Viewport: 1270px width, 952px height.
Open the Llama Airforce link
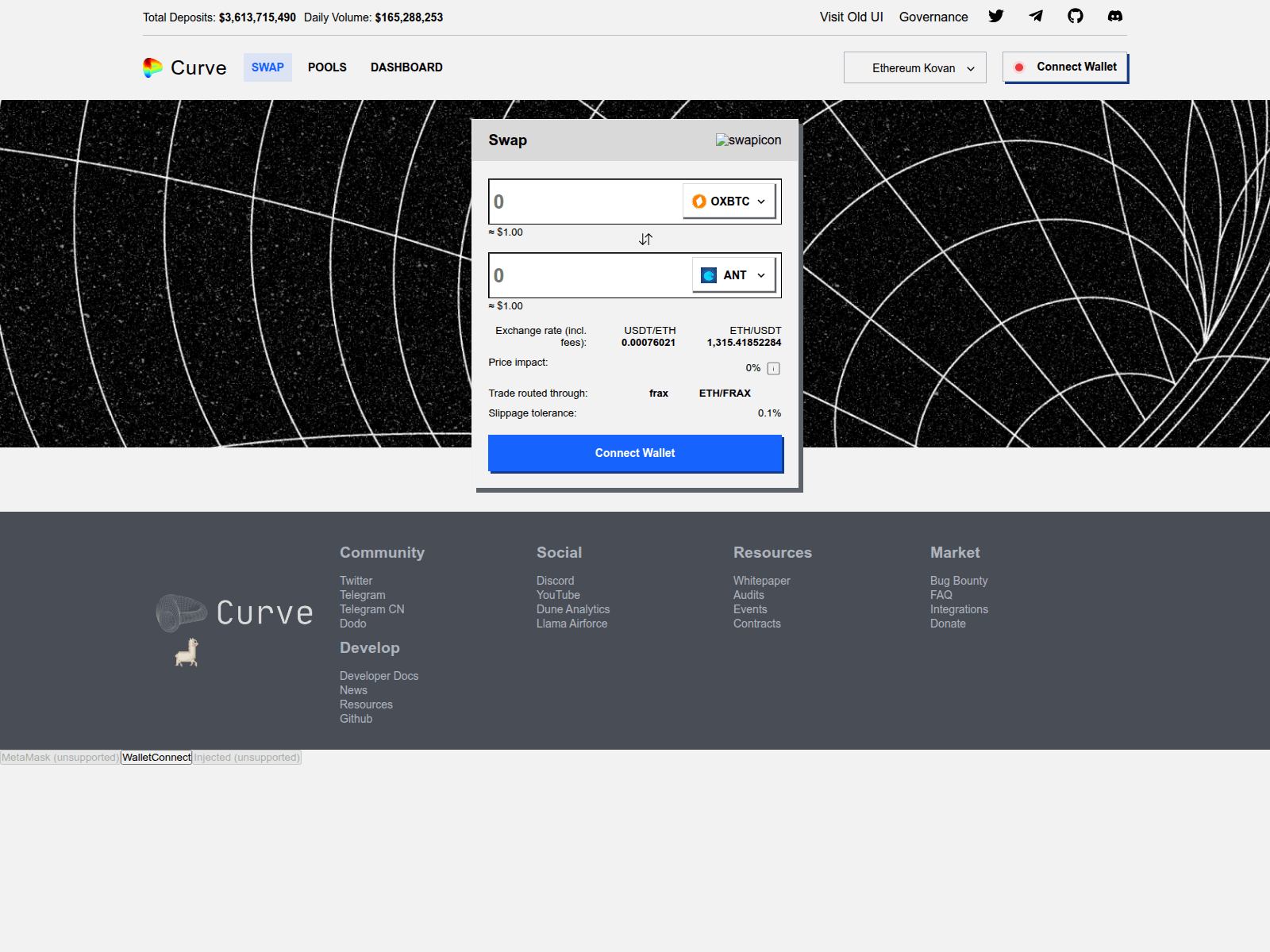(571, 624)
